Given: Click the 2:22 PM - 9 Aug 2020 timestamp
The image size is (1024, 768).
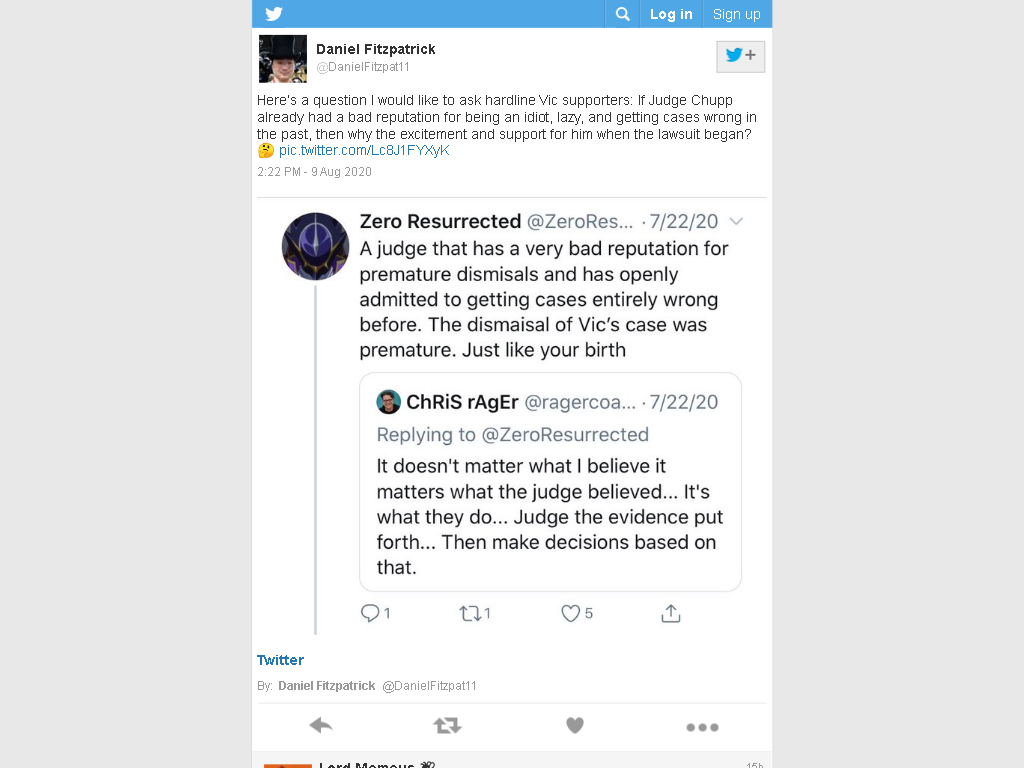Looking at the screenshot, I should (x=314, y=172).
